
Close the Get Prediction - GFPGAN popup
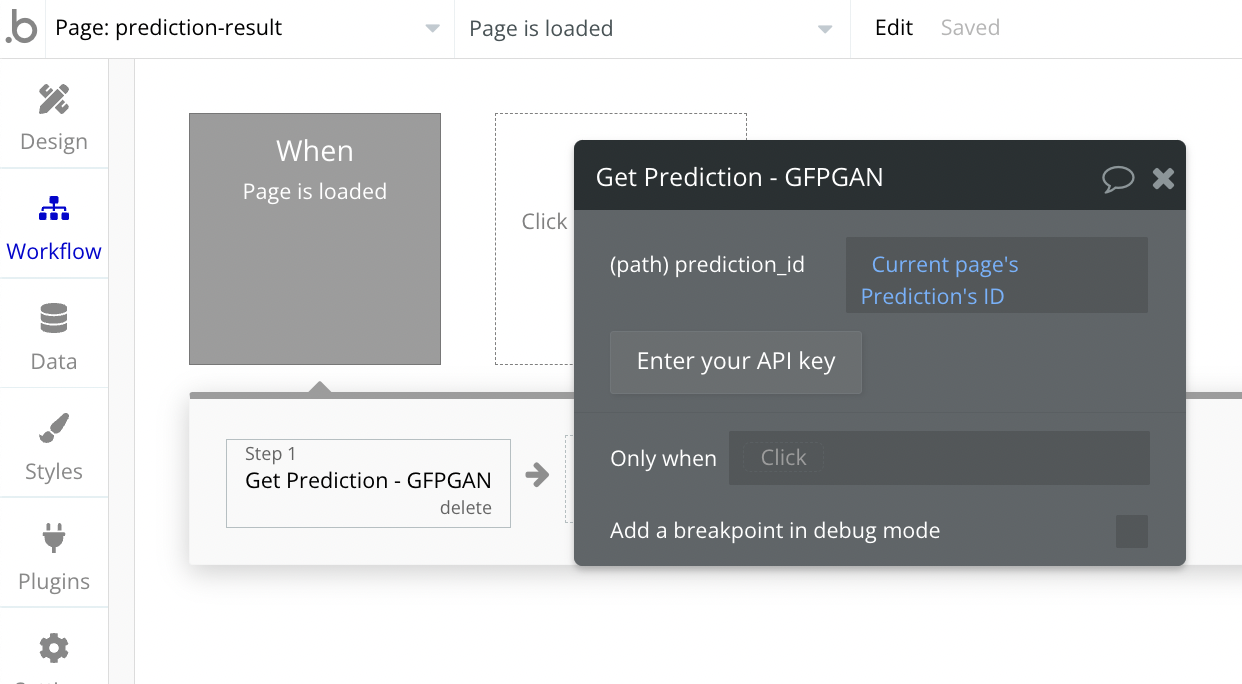click(x=1163, y=179)
